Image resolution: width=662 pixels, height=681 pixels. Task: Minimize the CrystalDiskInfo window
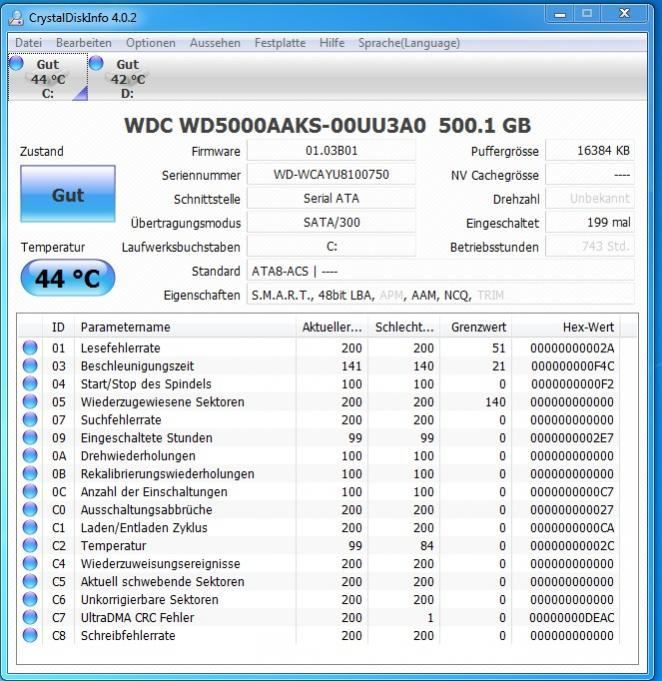point(560,15)
